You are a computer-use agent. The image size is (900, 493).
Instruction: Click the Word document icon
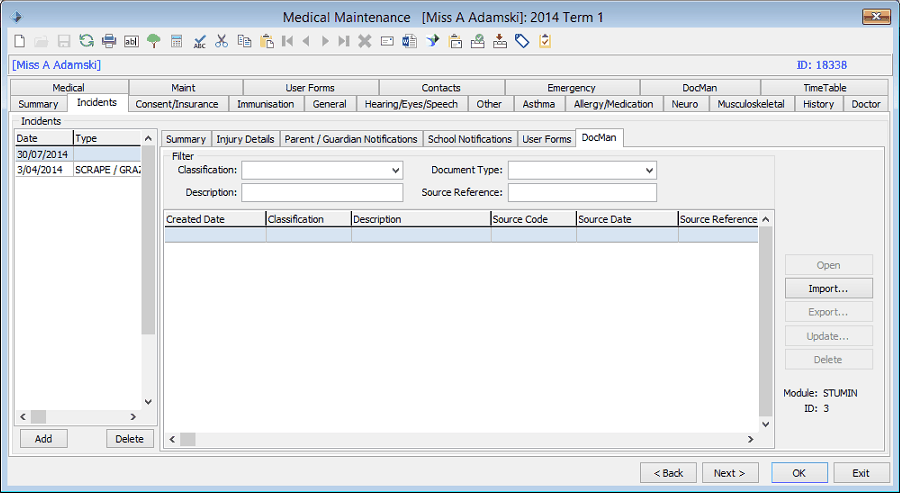pyautogui.click(x=409, y=41)
